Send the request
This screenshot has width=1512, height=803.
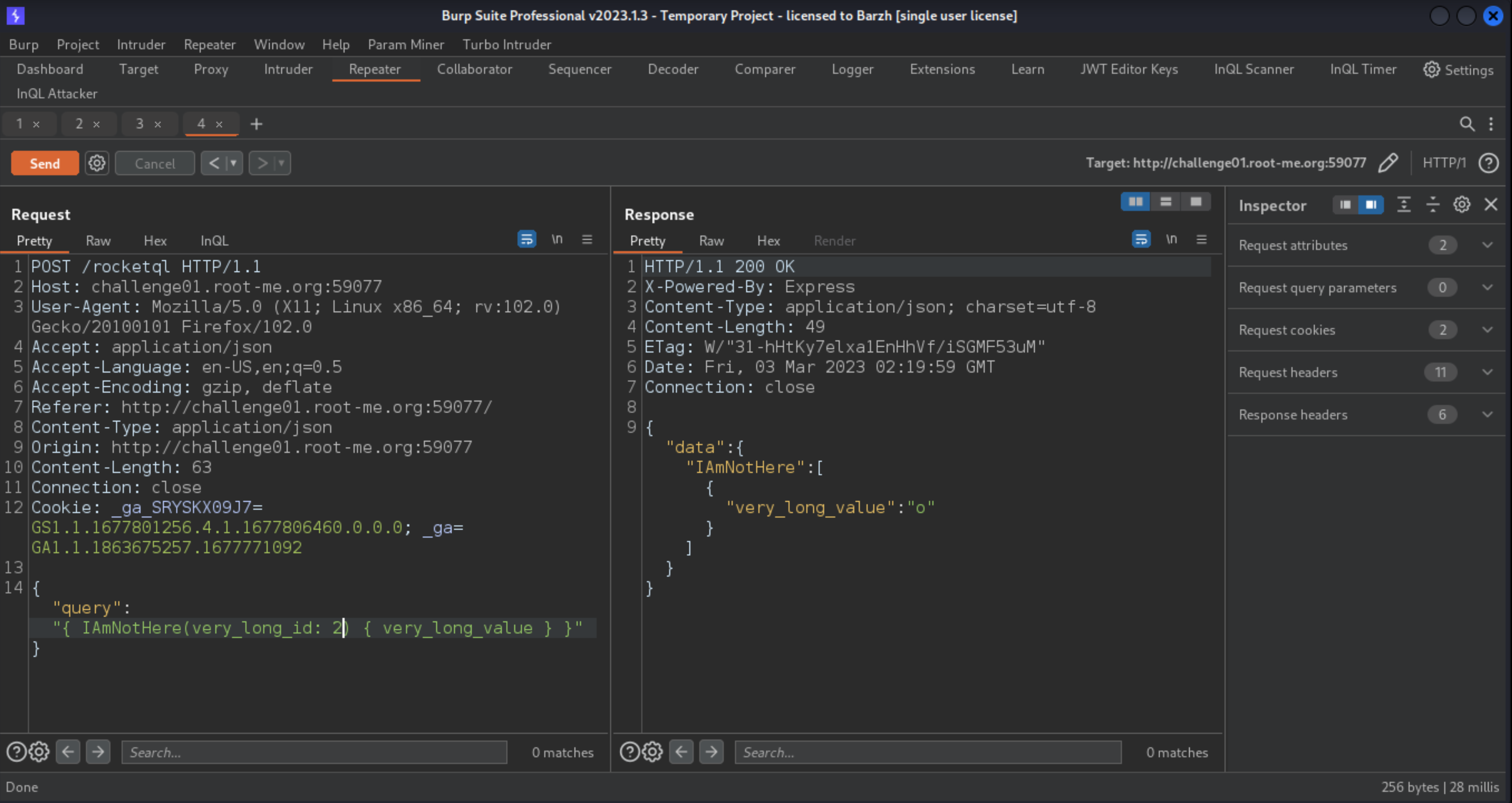(44, 163)
